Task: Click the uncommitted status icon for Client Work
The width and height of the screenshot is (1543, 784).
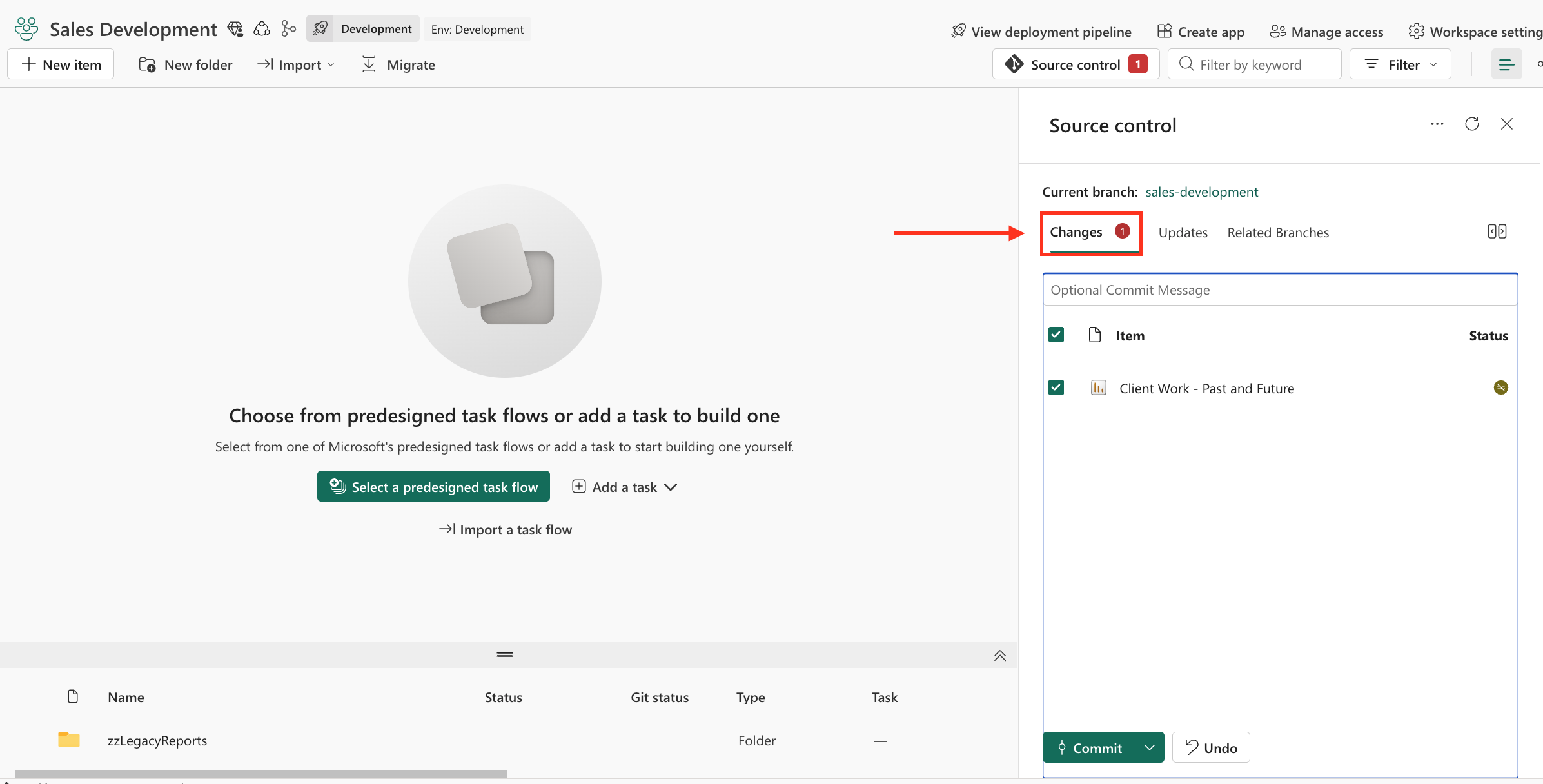Action: pyautogui.click(x=1500, y=387)
